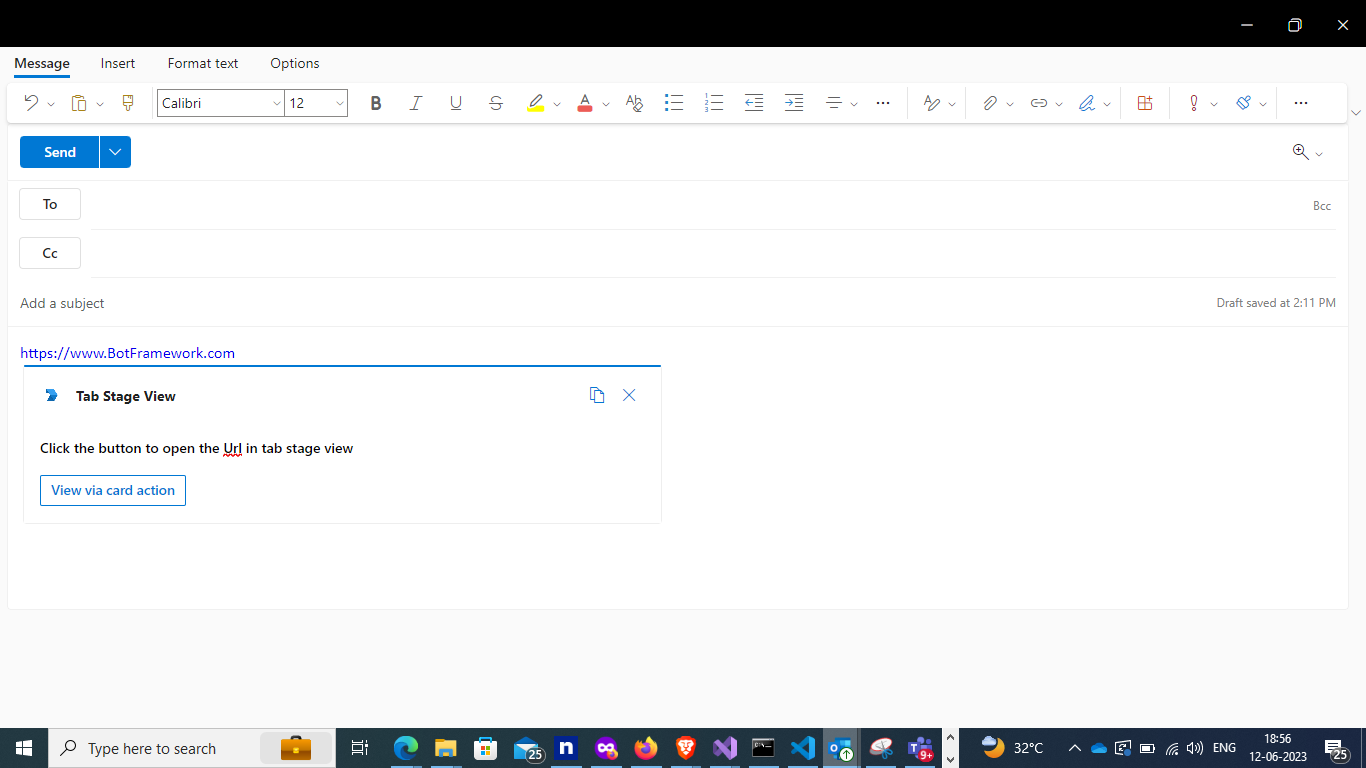The image size is (1366, 768).
Task: Click the Format Painter icon
Action: pos(127,103)
